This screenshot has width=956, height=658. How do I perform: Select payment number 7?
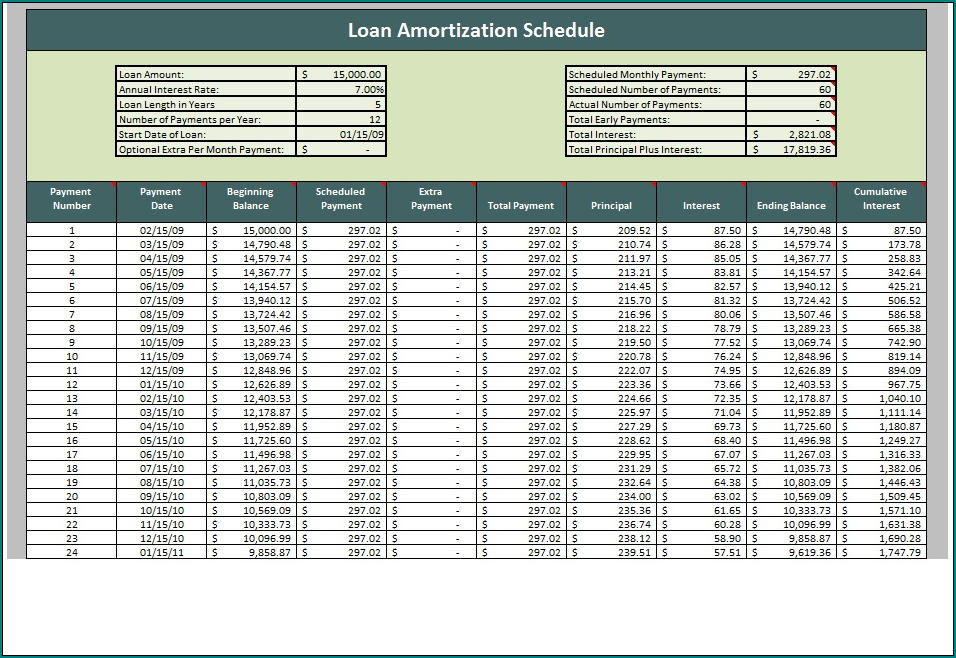(71, 315)
